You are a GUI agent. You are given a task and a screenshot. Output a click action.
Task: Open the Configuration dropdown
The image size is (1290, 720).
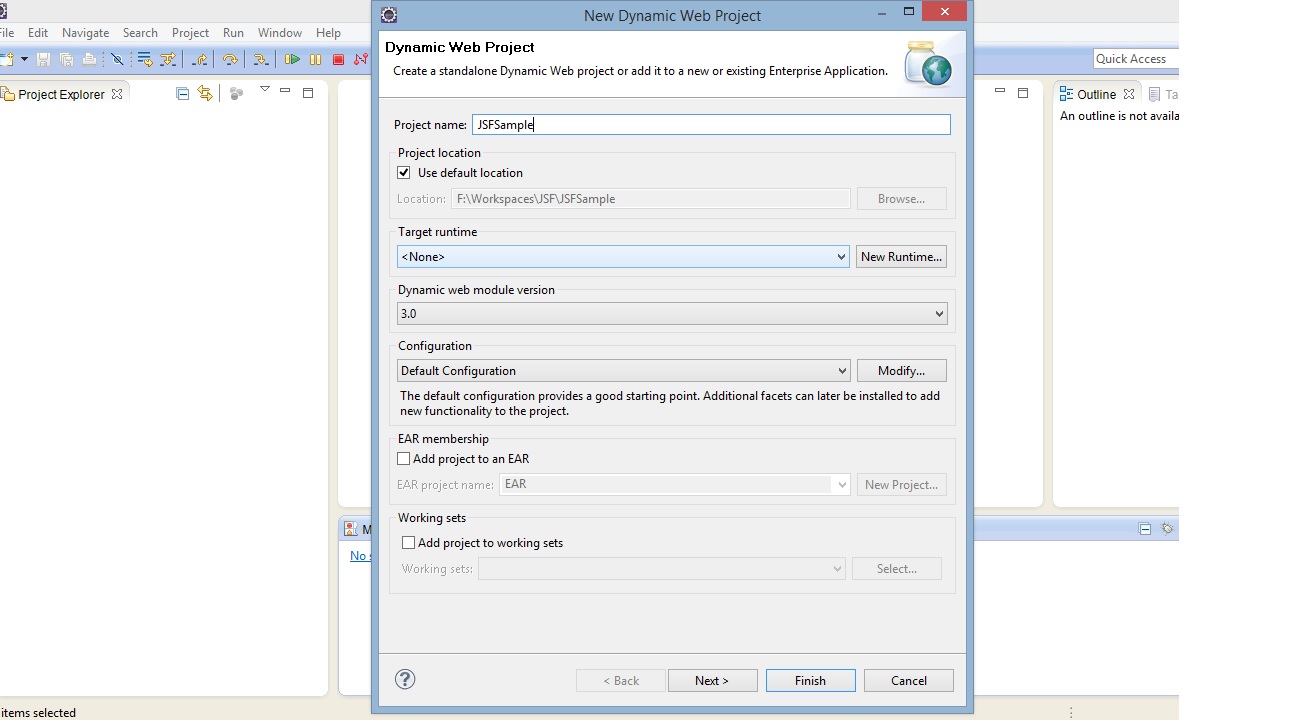point(623,371)
